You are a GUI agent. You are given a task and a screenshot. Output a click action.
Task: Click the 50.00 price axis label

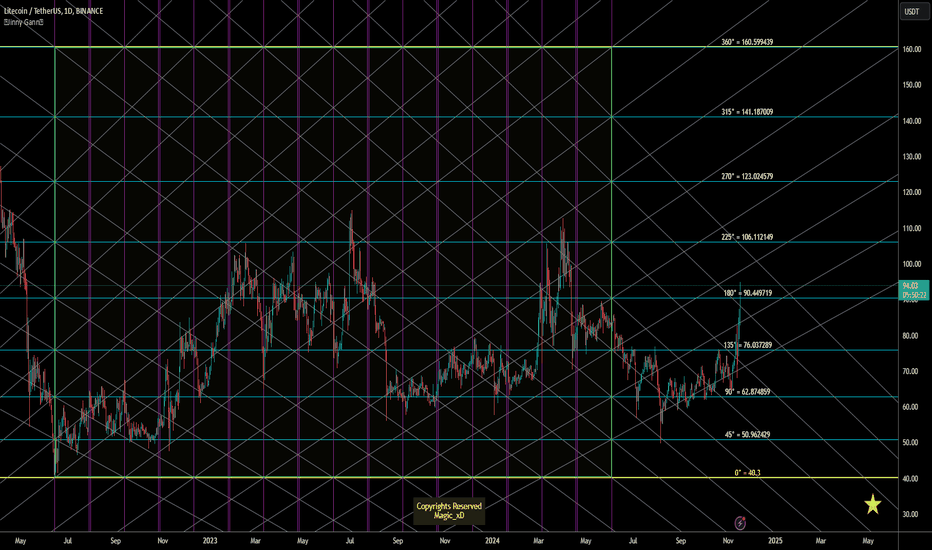(912, 443)
